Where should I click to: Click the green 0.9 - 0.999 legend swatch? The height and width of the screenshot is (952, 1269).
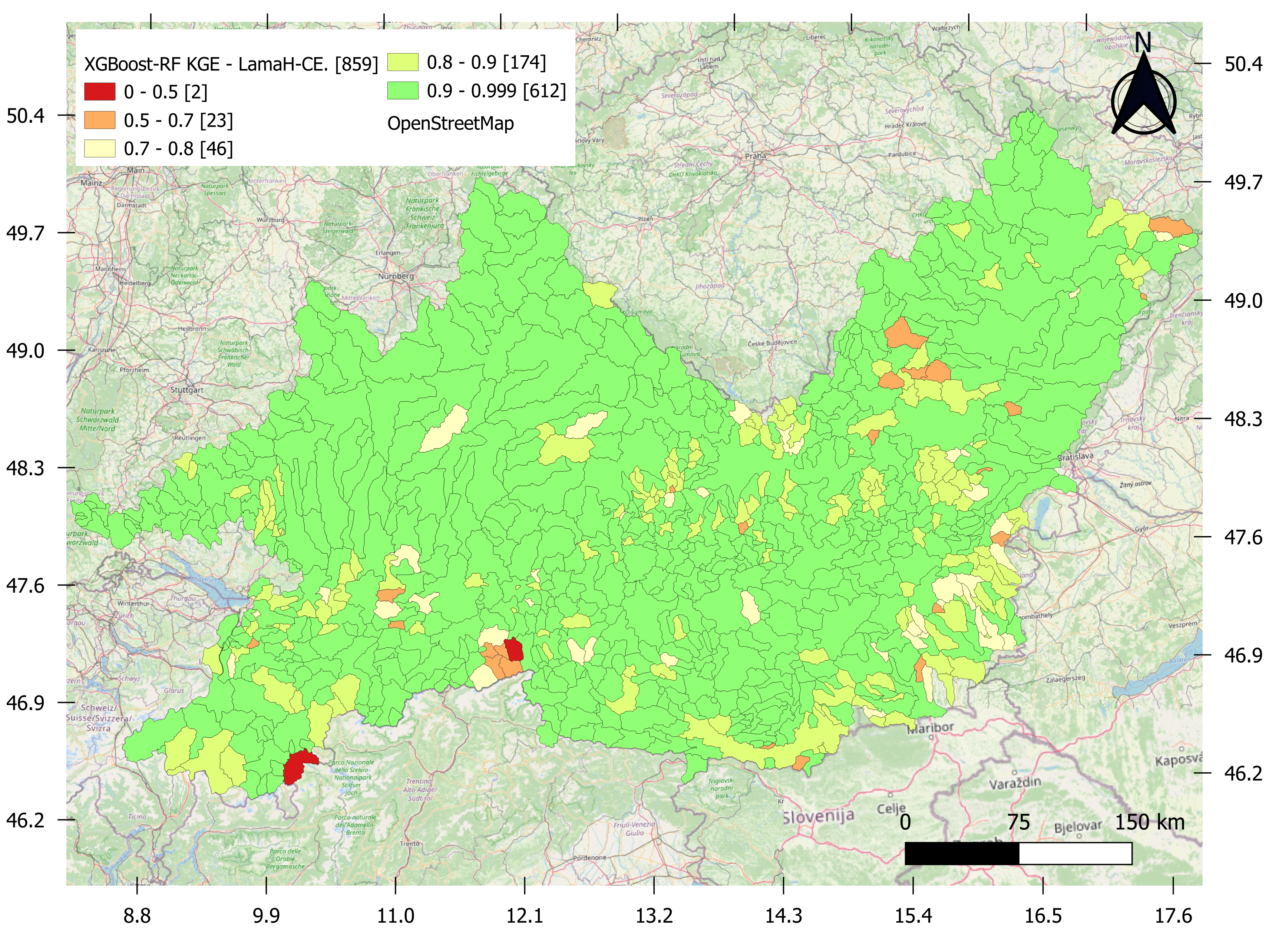(x=404, y=90)
